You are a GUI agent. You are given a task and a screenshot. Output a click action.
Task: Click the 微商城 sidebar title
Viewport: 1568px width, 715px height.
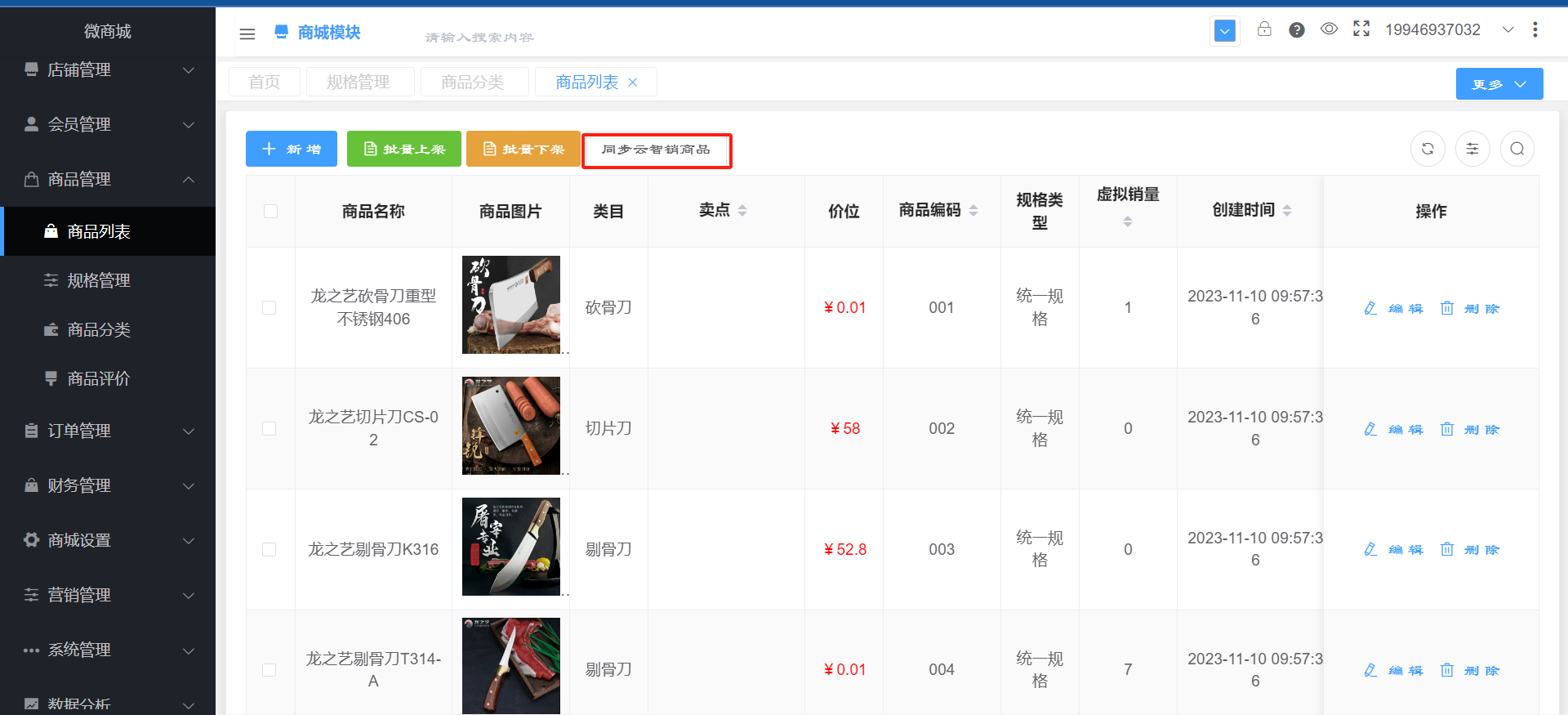108,31
